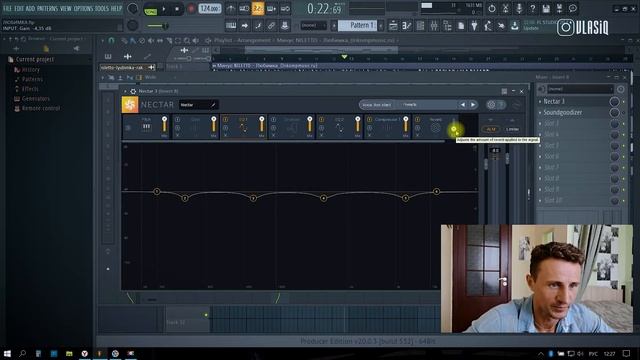This screenshot has height=360, width=640.
Task: Expand the Nectar 3 slot menu arrow
Action: [540, 101]
